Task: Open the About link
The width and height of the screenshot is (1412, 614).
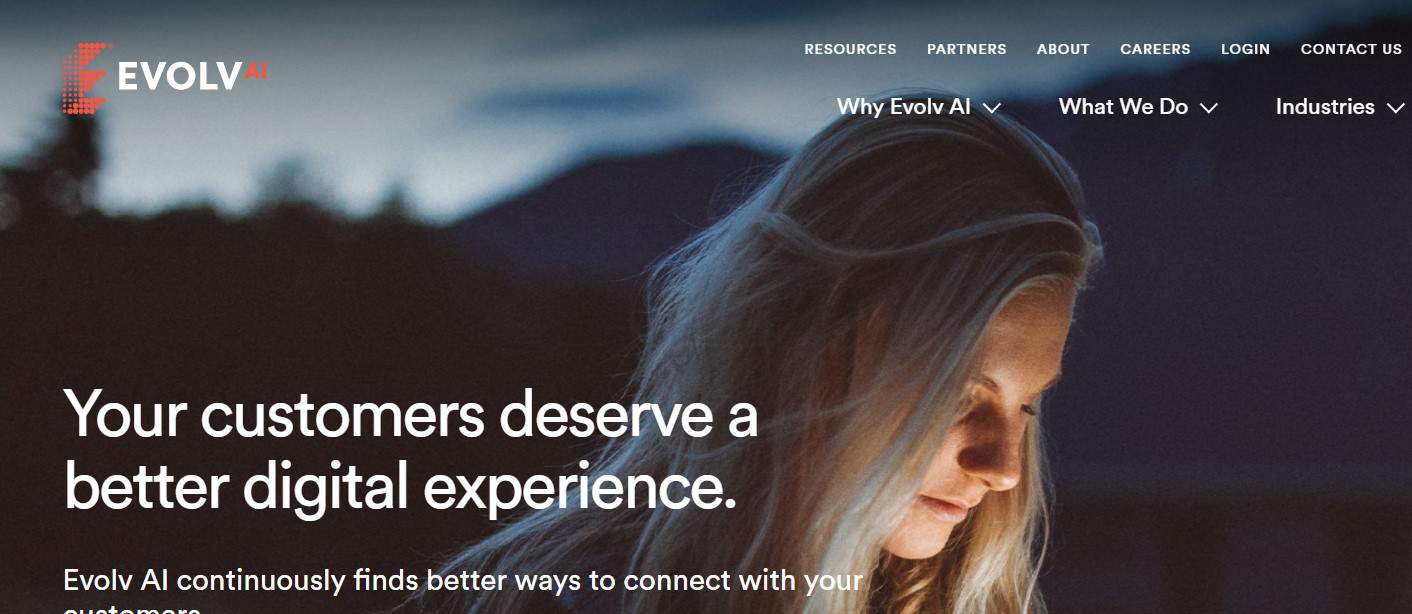Action: [1063, 49]
